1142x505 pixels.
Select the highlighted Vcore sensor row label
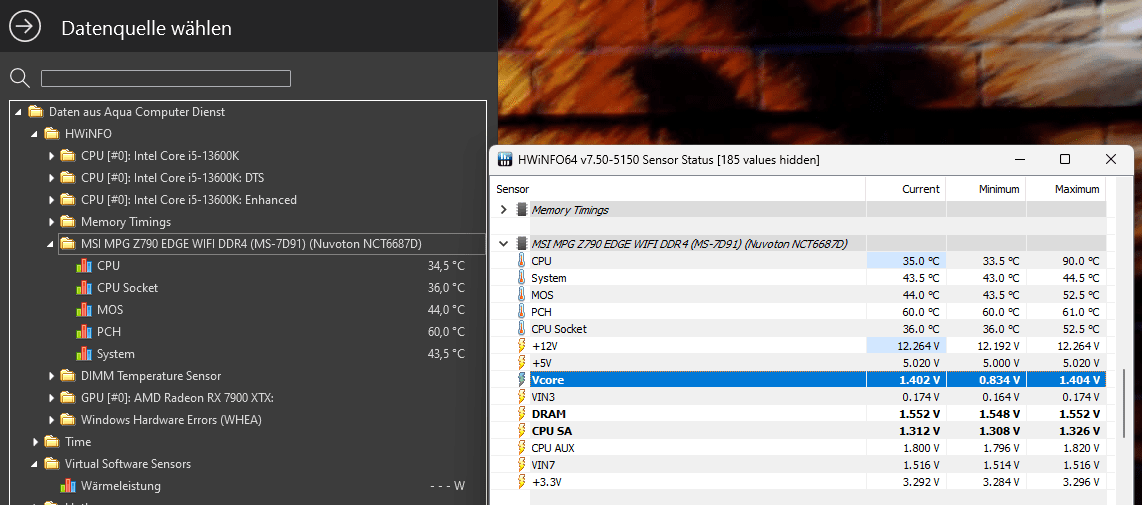pos(548,380)
